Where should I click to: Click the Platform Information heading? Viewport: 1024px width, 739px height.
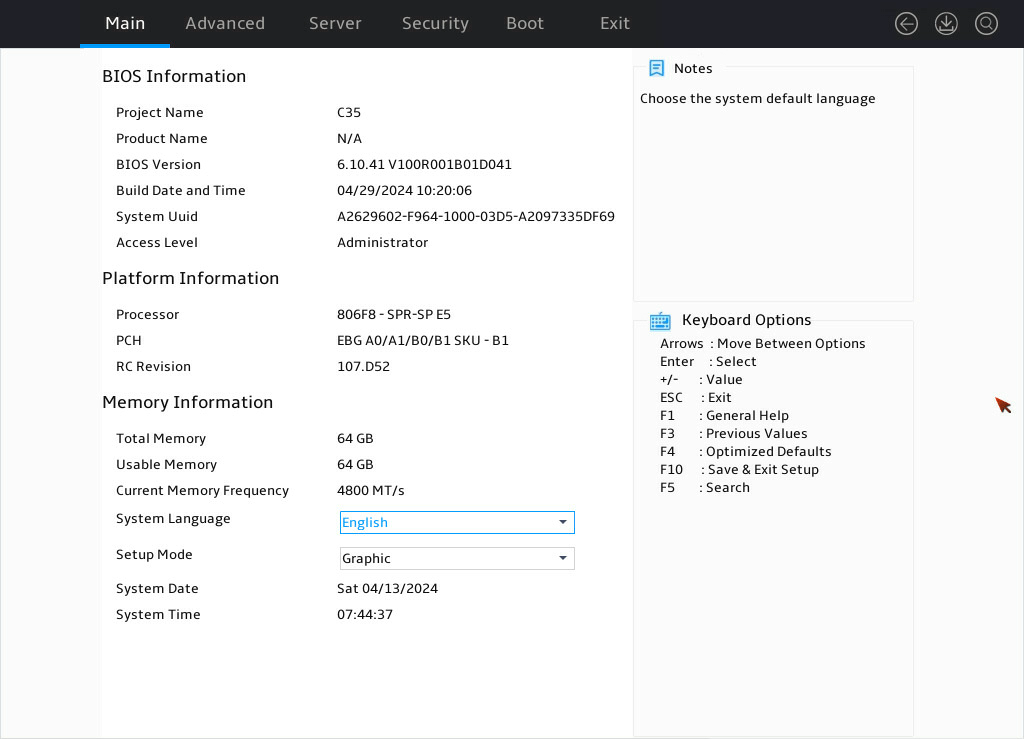point(190,278)
